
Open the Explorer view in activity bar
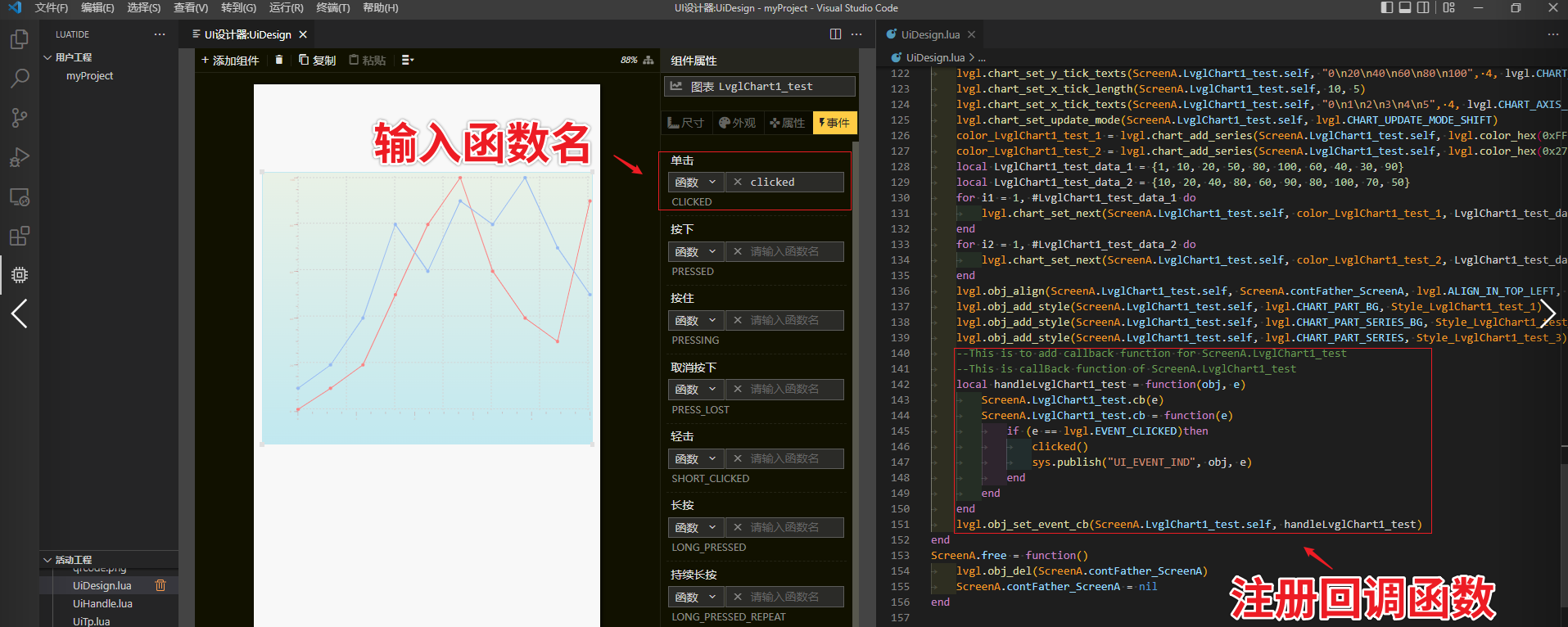coord(20,39)
